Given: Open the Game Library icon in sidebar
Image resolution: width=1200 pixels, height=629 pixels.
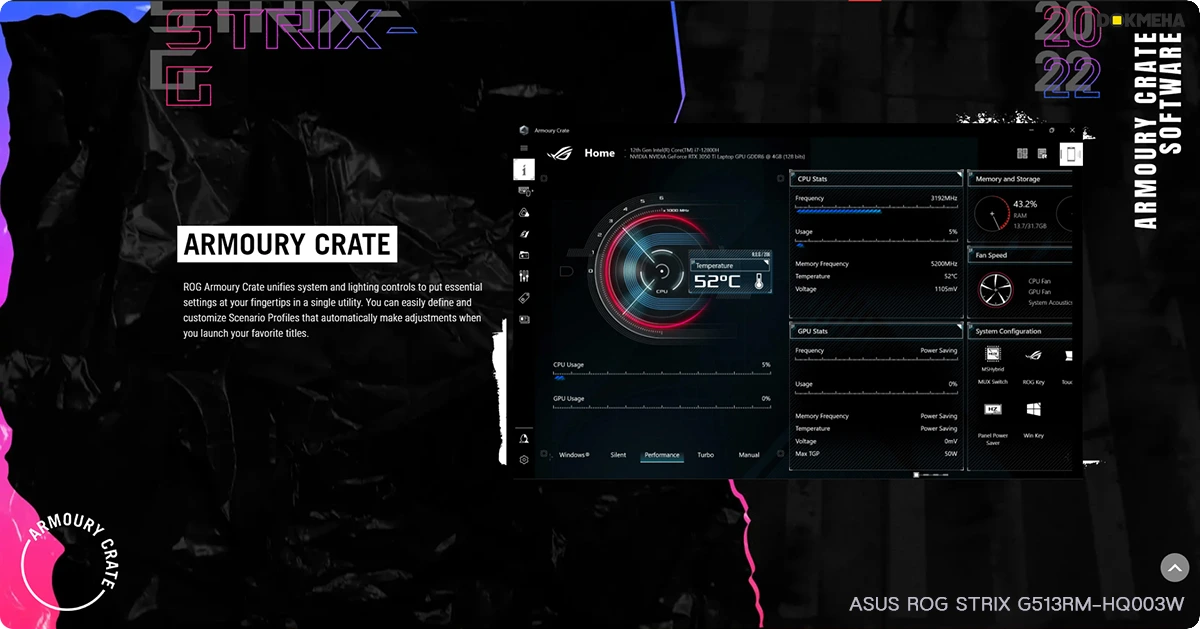Looking at the screenshot, I should pos(524,255).
